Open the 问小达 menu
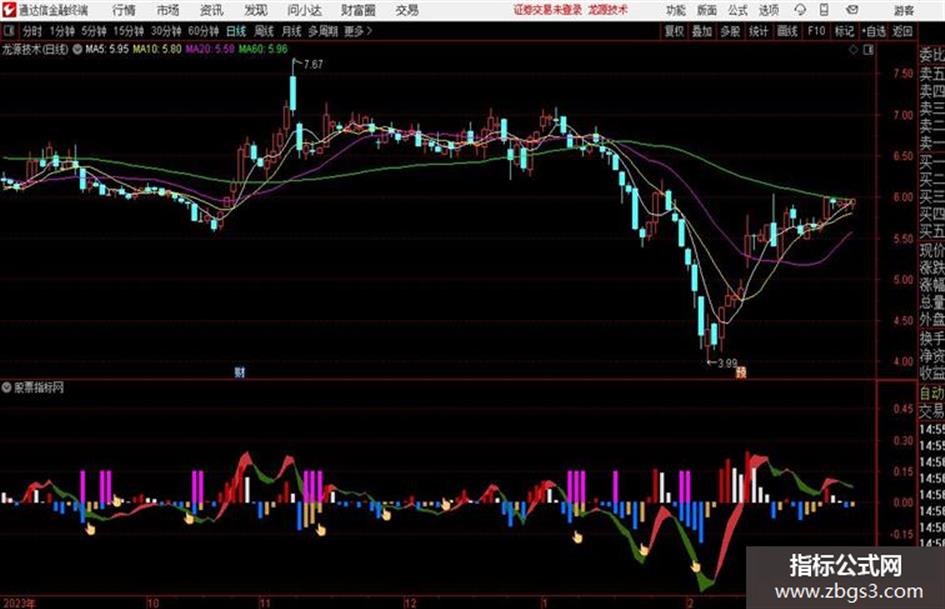945x609 pixels. (x=304, y=10)
